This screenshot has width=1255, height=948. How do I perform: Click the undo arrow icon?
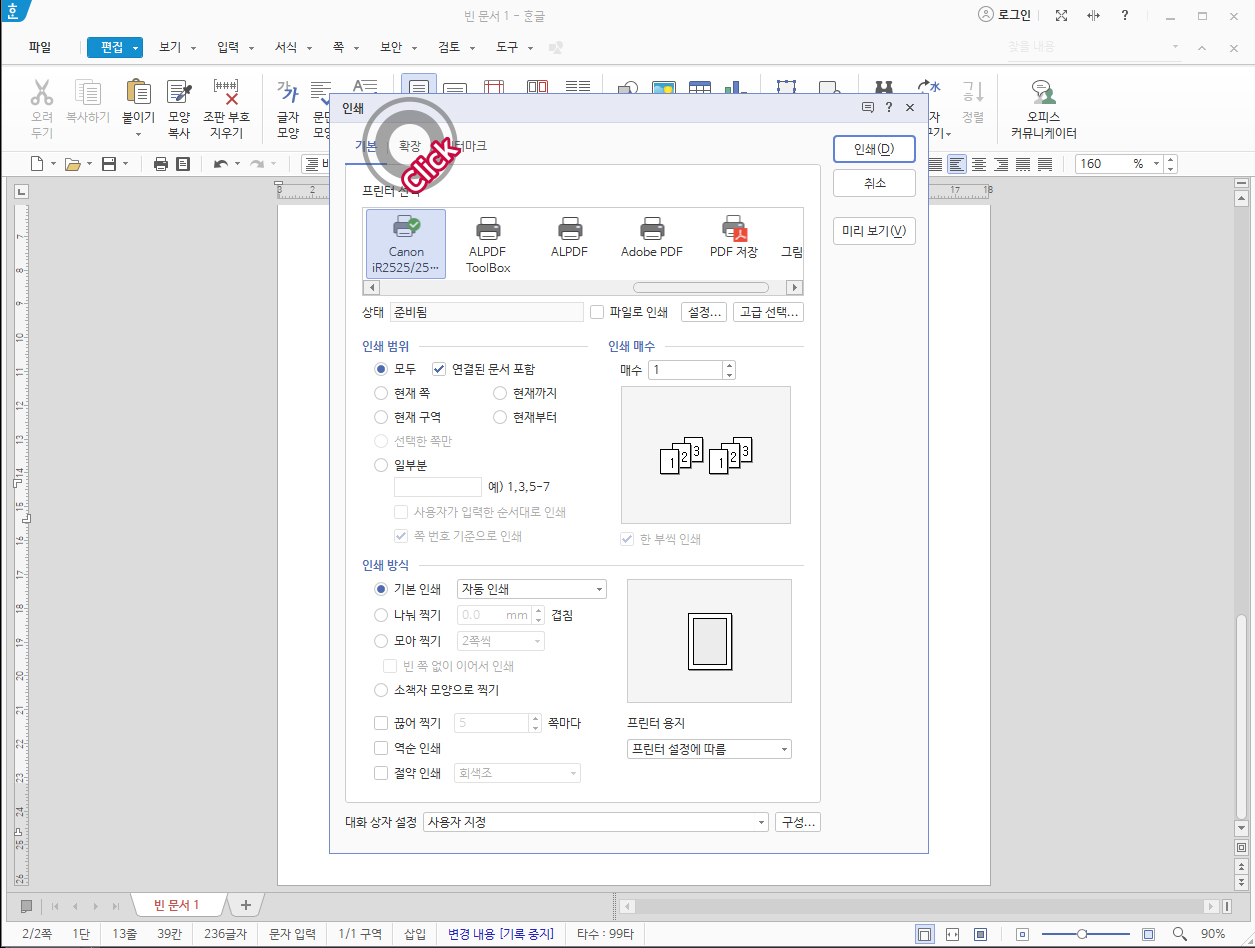click(x=220, y=164)
